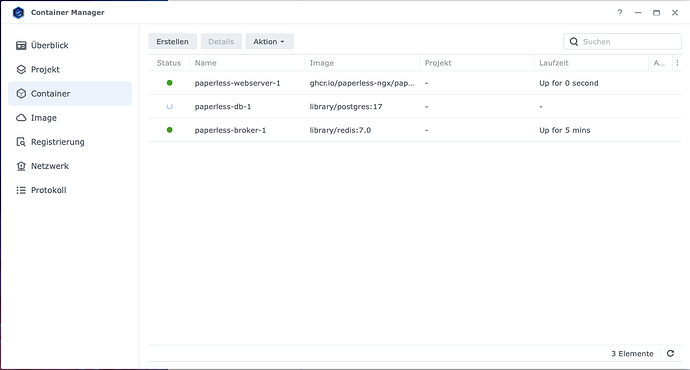This screenshot has width=690, height=370.
Task: Minimize the Container Manager window
Action: point(638,13)
